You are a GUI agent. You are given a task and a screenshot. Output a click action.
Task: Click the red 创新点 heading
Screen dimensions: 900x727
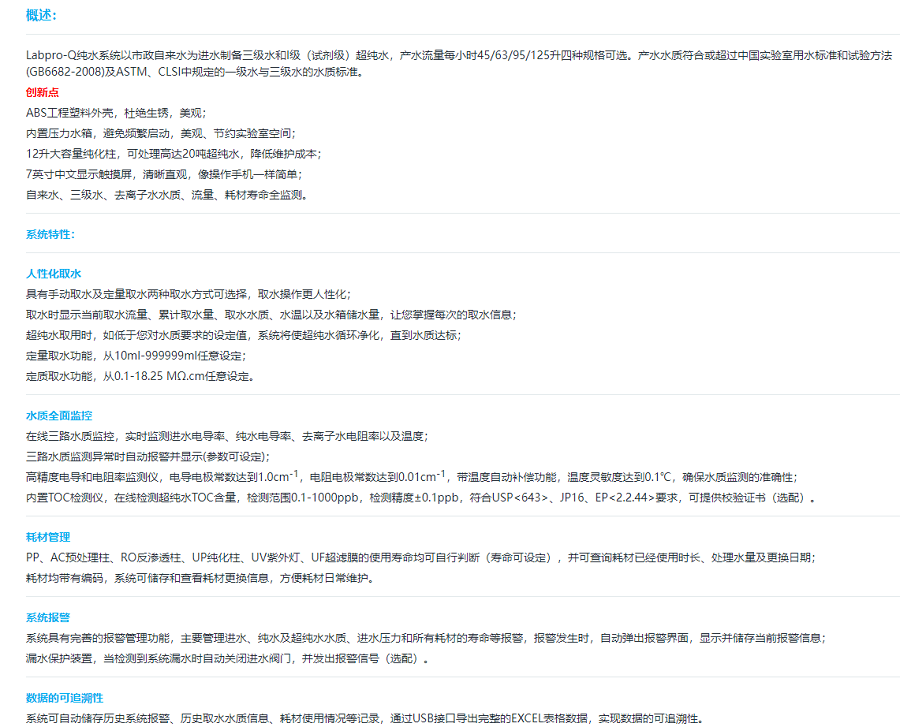pyautogui.click(x=42, y=92)
